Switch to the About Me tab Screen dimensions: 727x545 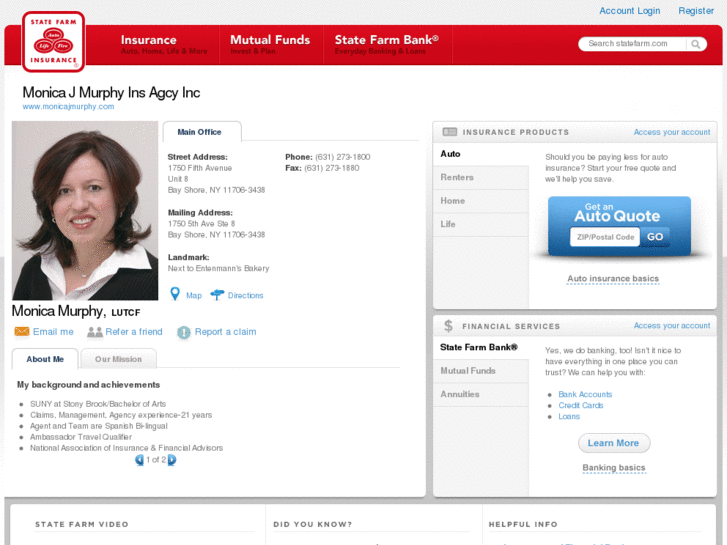point(45,359)
